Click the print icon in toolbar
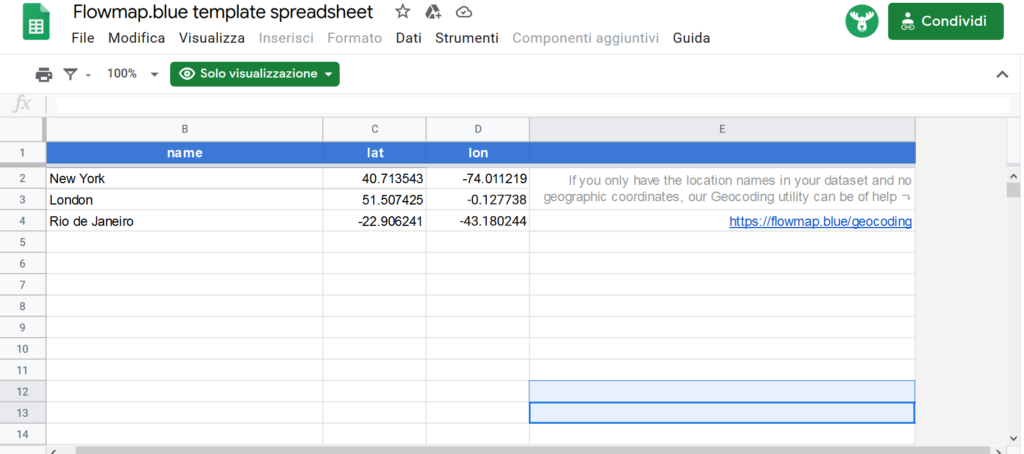This screenshot has width=1024, height=454. 43,74
